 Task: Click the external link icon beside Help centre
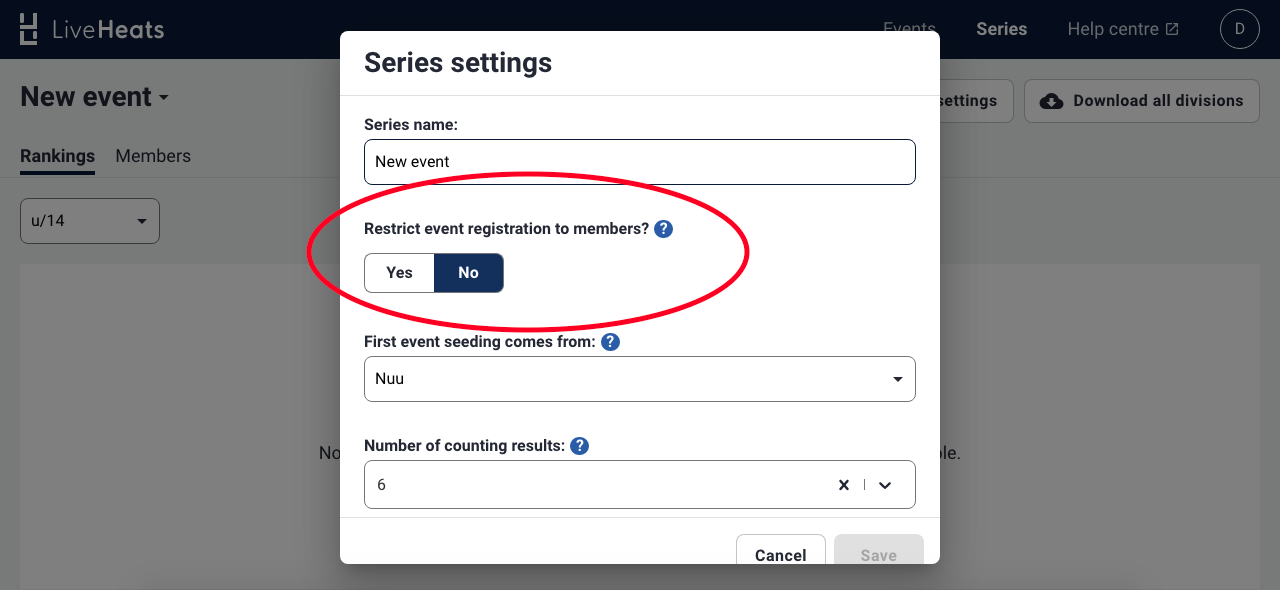1174,28
